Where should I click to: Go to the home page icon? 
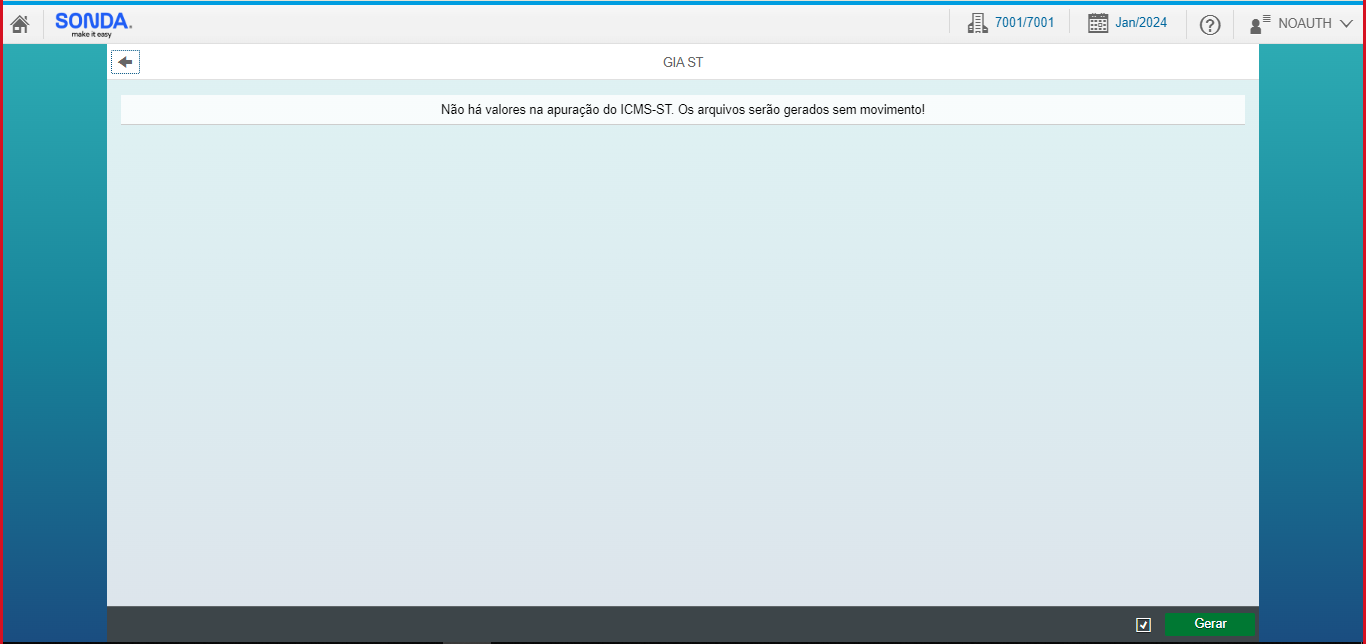(x=20, y=24)
